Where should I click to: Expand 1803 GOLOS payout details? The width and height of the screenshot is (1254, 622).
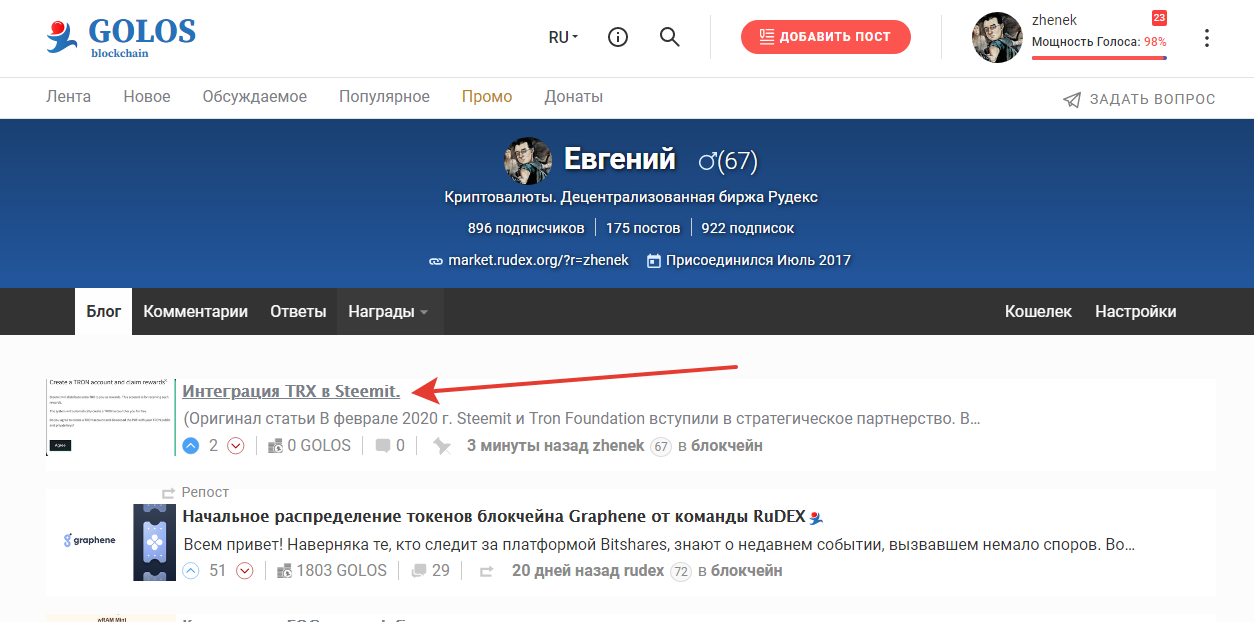(331, 571)
